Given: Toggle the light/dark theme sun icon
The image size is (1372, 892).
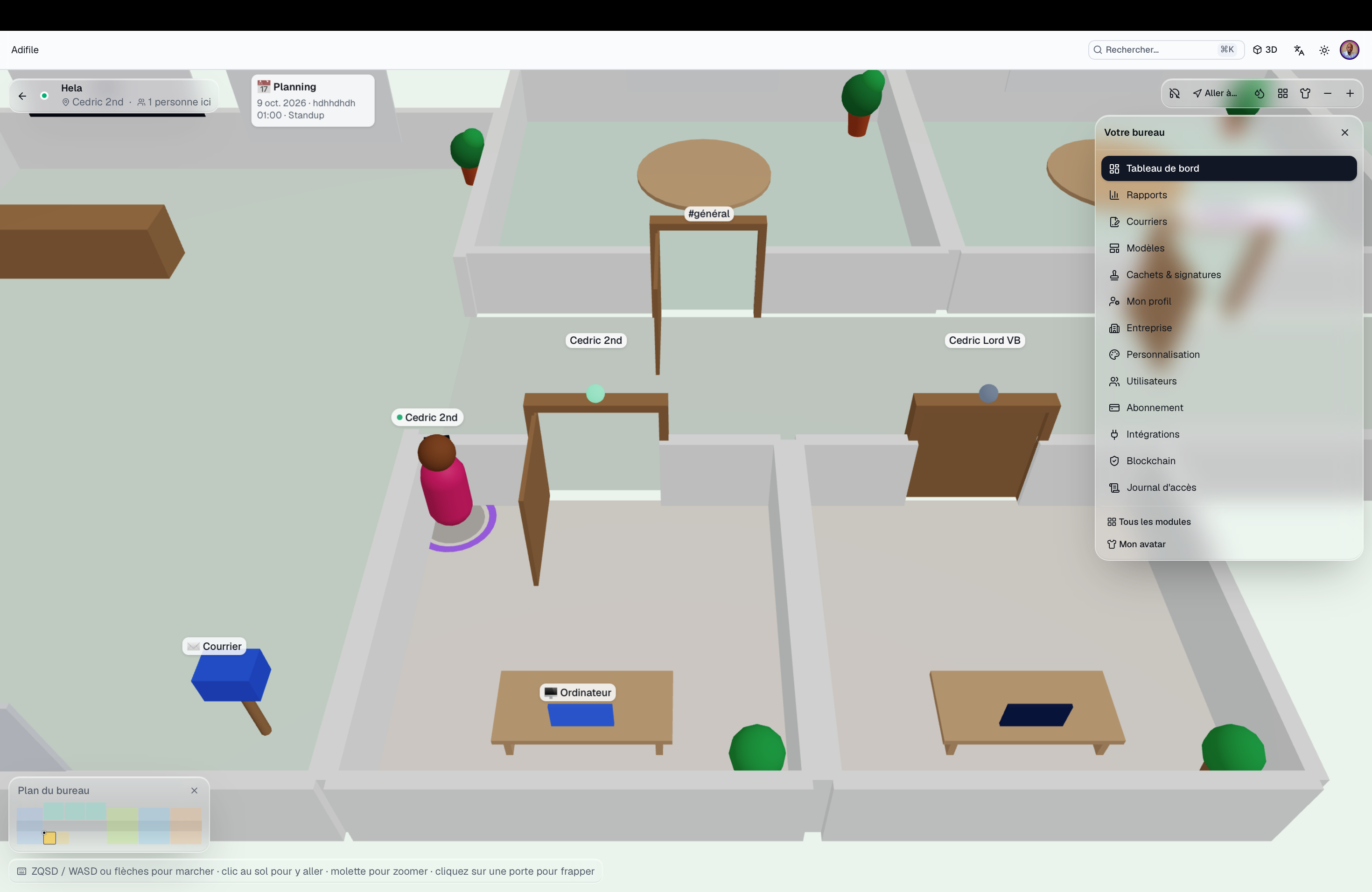Looking at the screenshot, I should pyautogui.click(x=1324, y=50).
